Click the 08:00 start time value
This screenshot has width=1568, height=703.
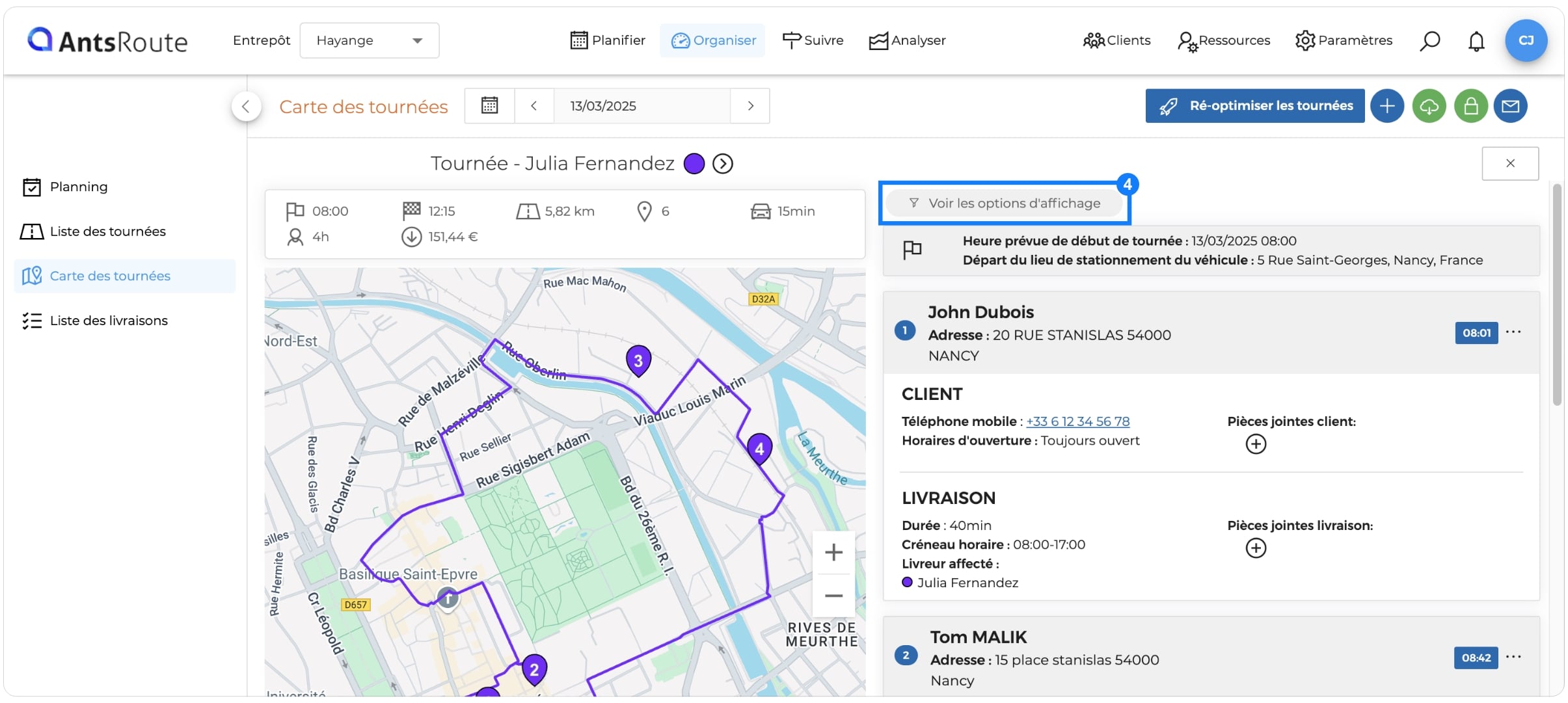[330, 211]
